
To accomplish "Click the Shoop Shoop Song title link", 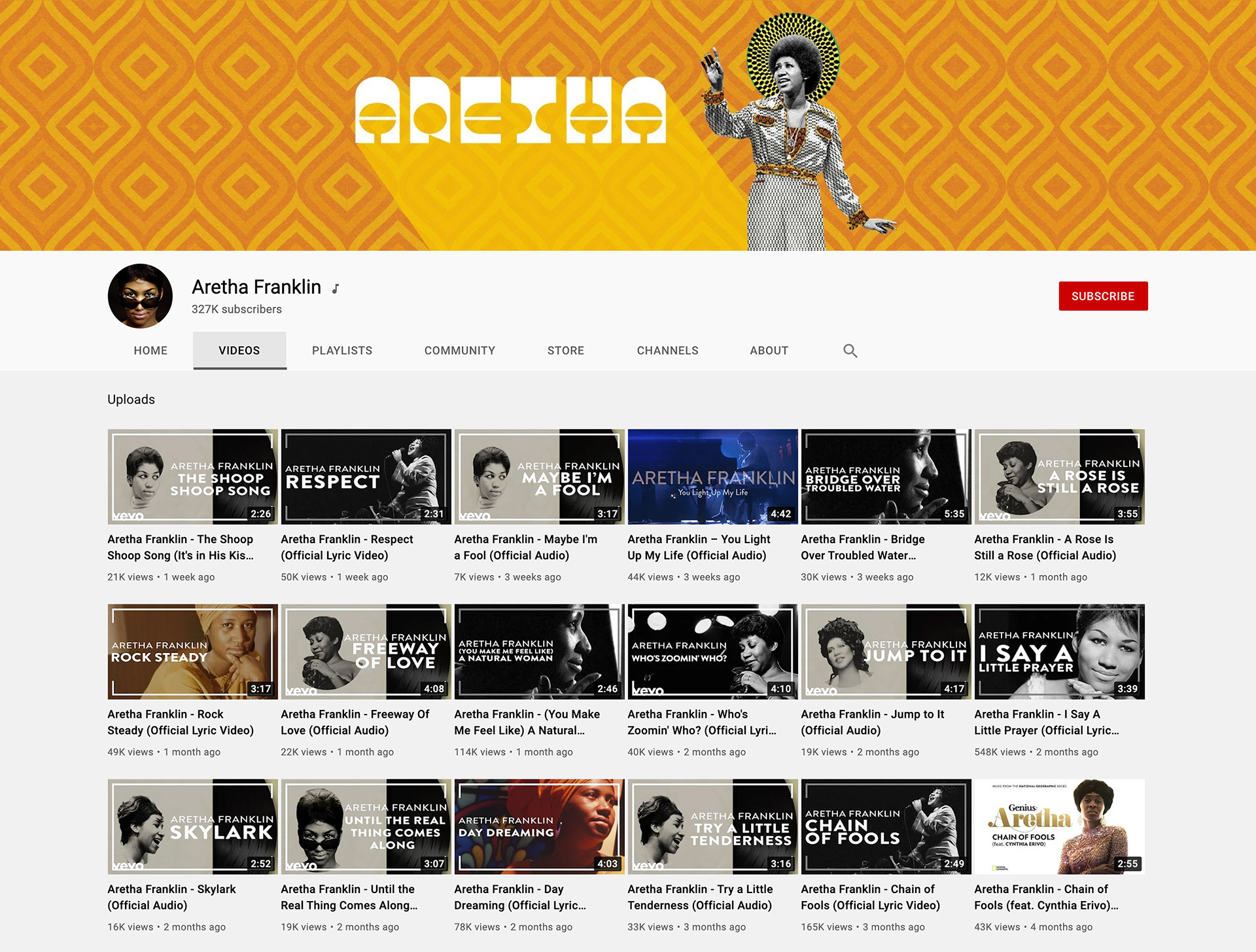I will pos(181,547).
